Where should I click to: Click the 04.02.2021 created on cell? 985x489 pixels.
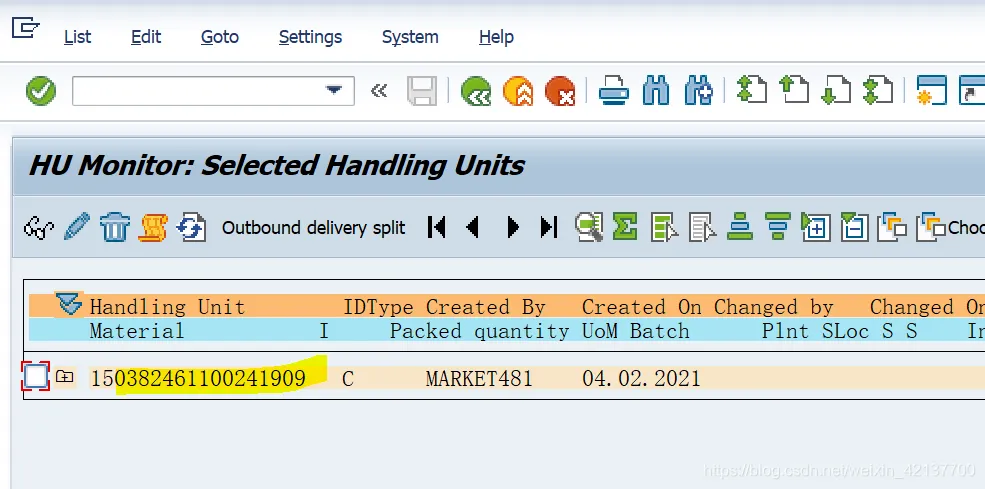[x=641, y=378]
